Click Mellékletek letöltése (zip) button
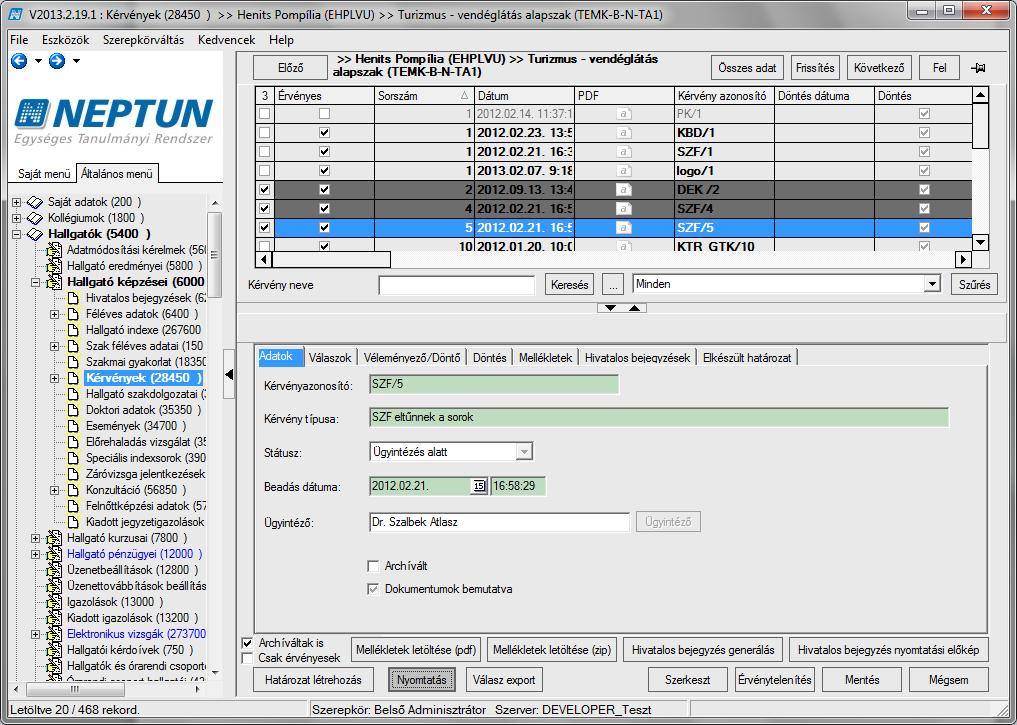This screenshot has height=725, width=1017. coord(552,650)
